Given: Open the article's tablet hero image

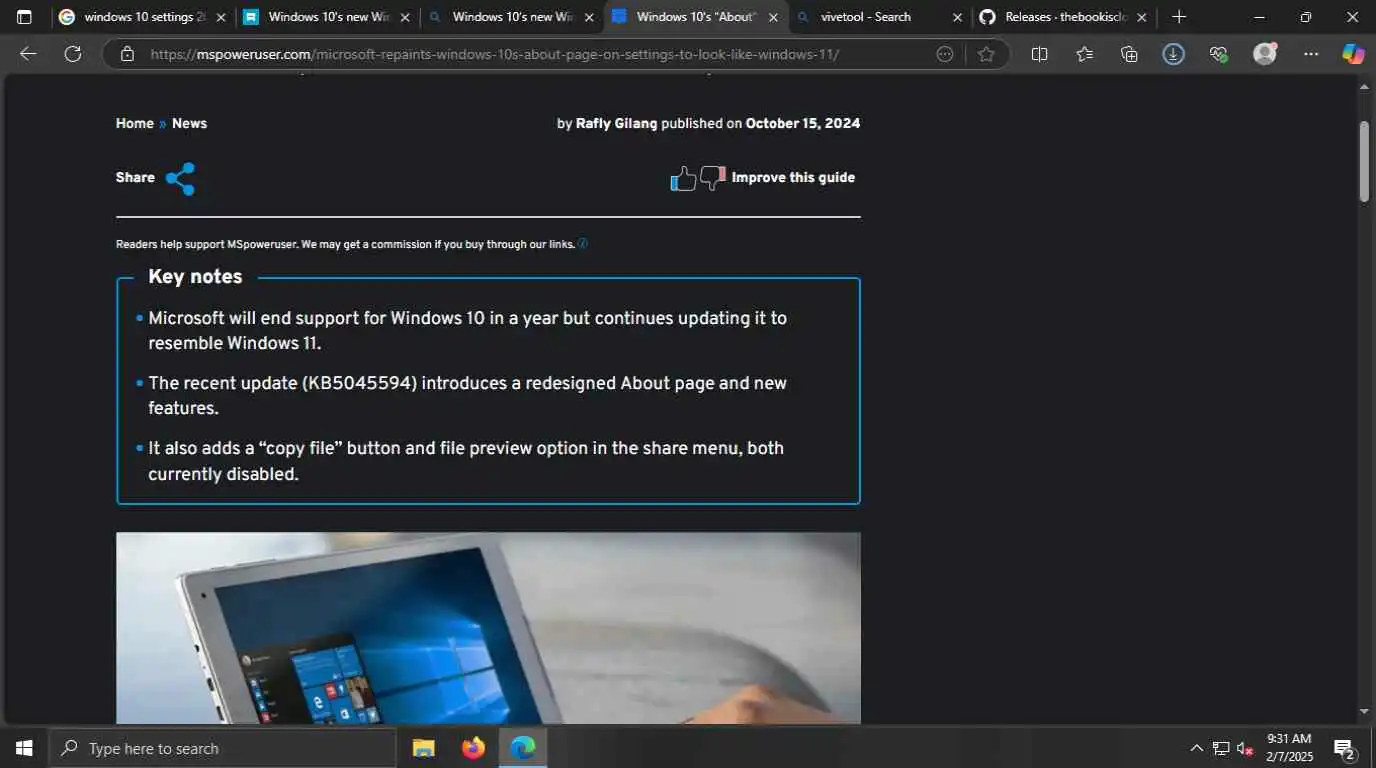Looking at the screenshot, I should (x=488, y=628).
